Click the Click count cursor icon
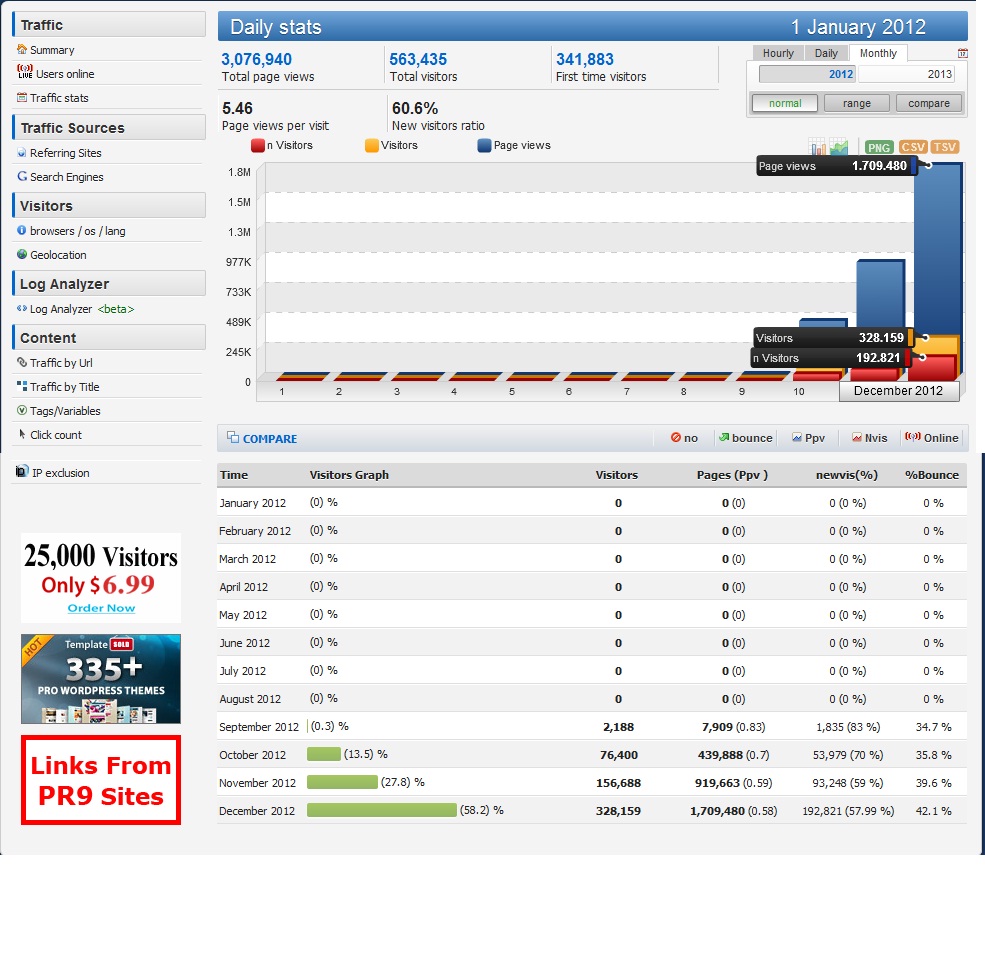The image size is (985, 959). (x=22, y=434)
